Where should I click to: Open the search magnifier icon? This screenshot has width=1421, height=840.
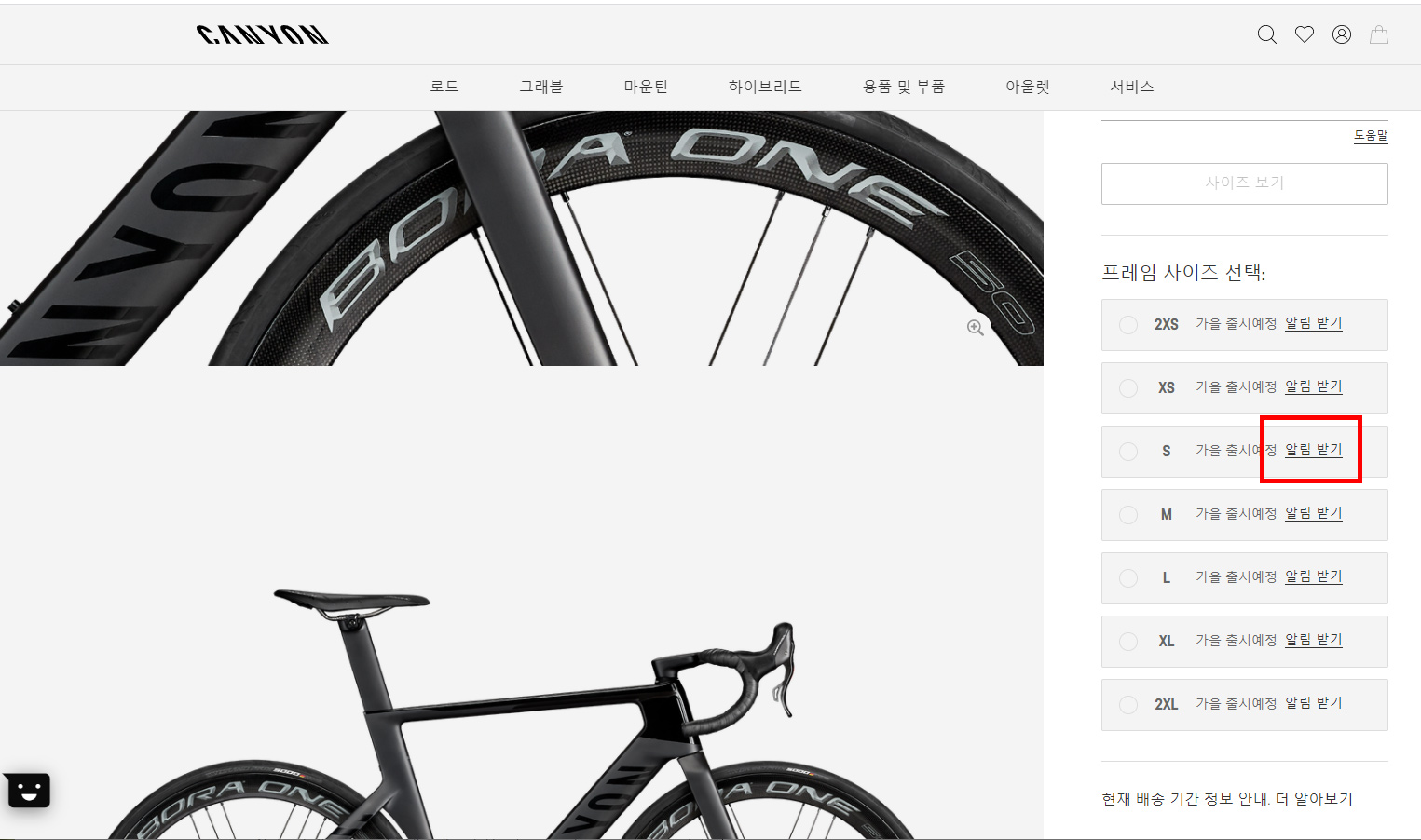[1266, 34]
